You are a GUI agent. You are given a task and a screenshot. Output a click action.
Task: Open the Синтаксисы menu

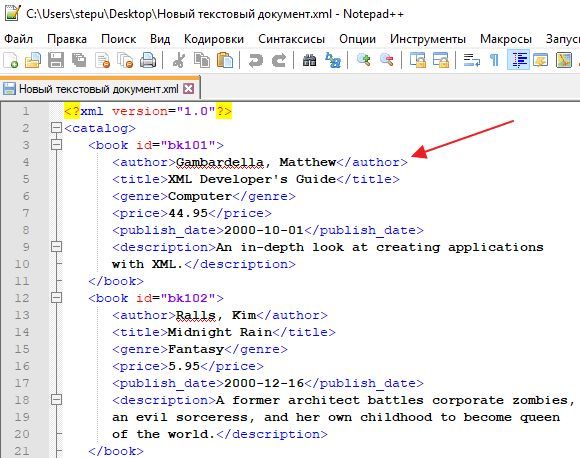[291, 39]
